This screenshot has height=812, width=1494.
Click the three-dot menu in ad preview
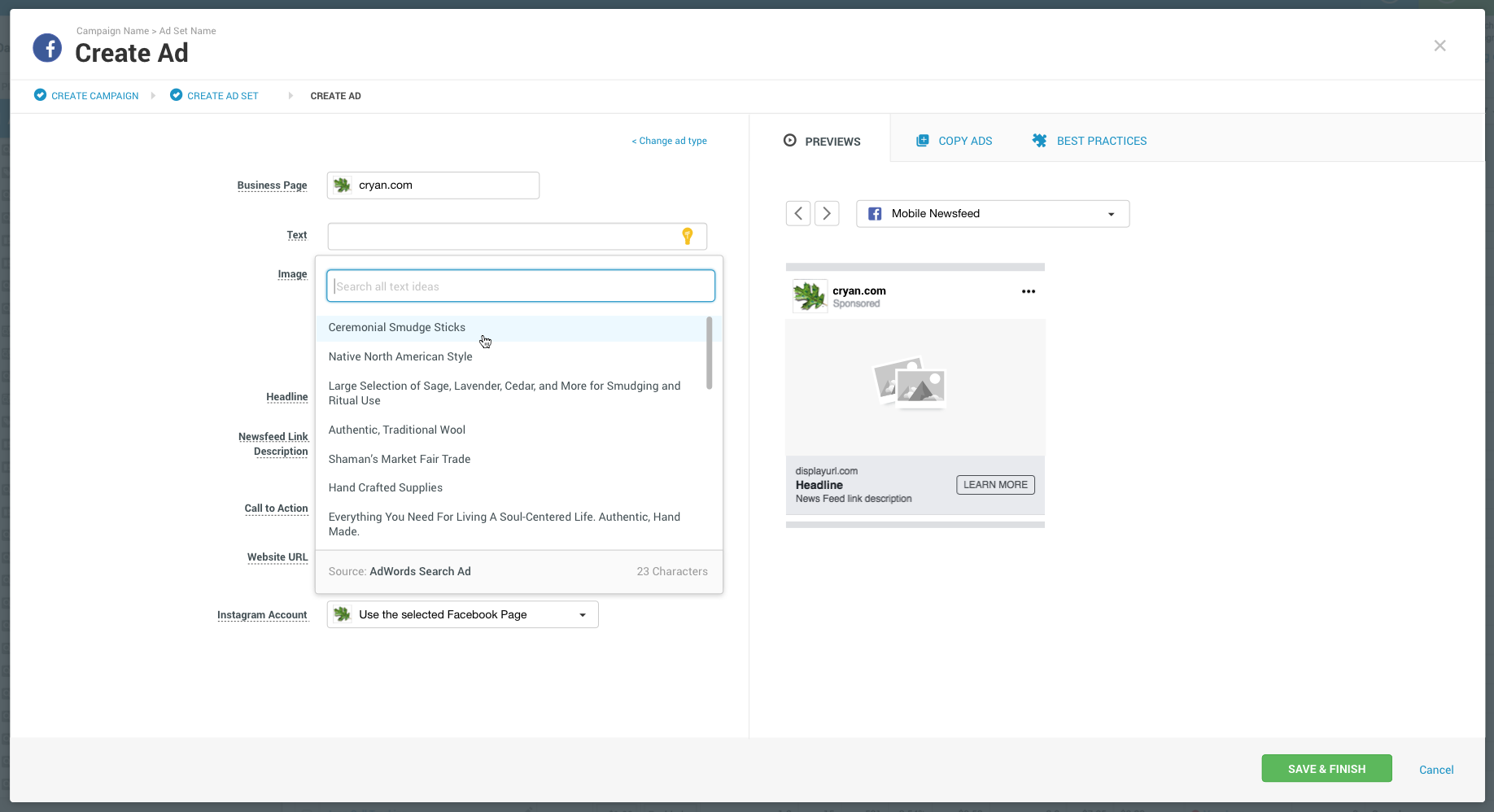(1029, 291)
